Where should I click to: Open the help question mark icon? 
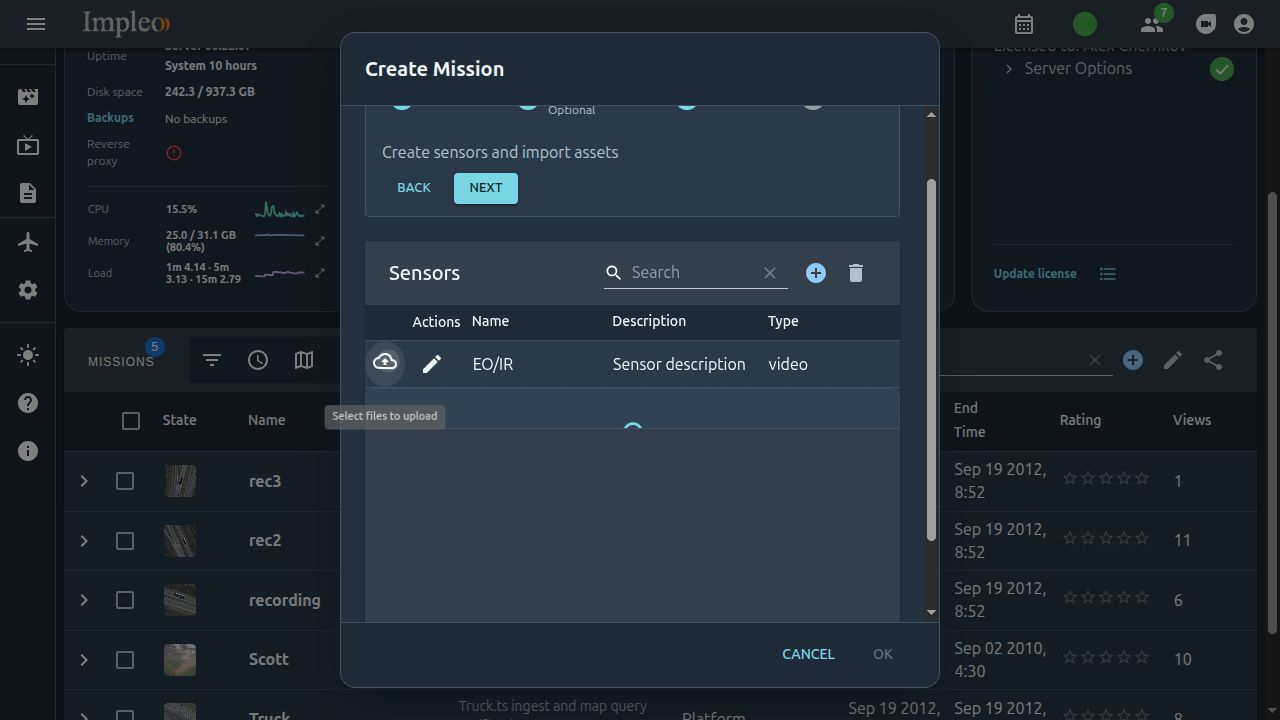coord(28,403)
